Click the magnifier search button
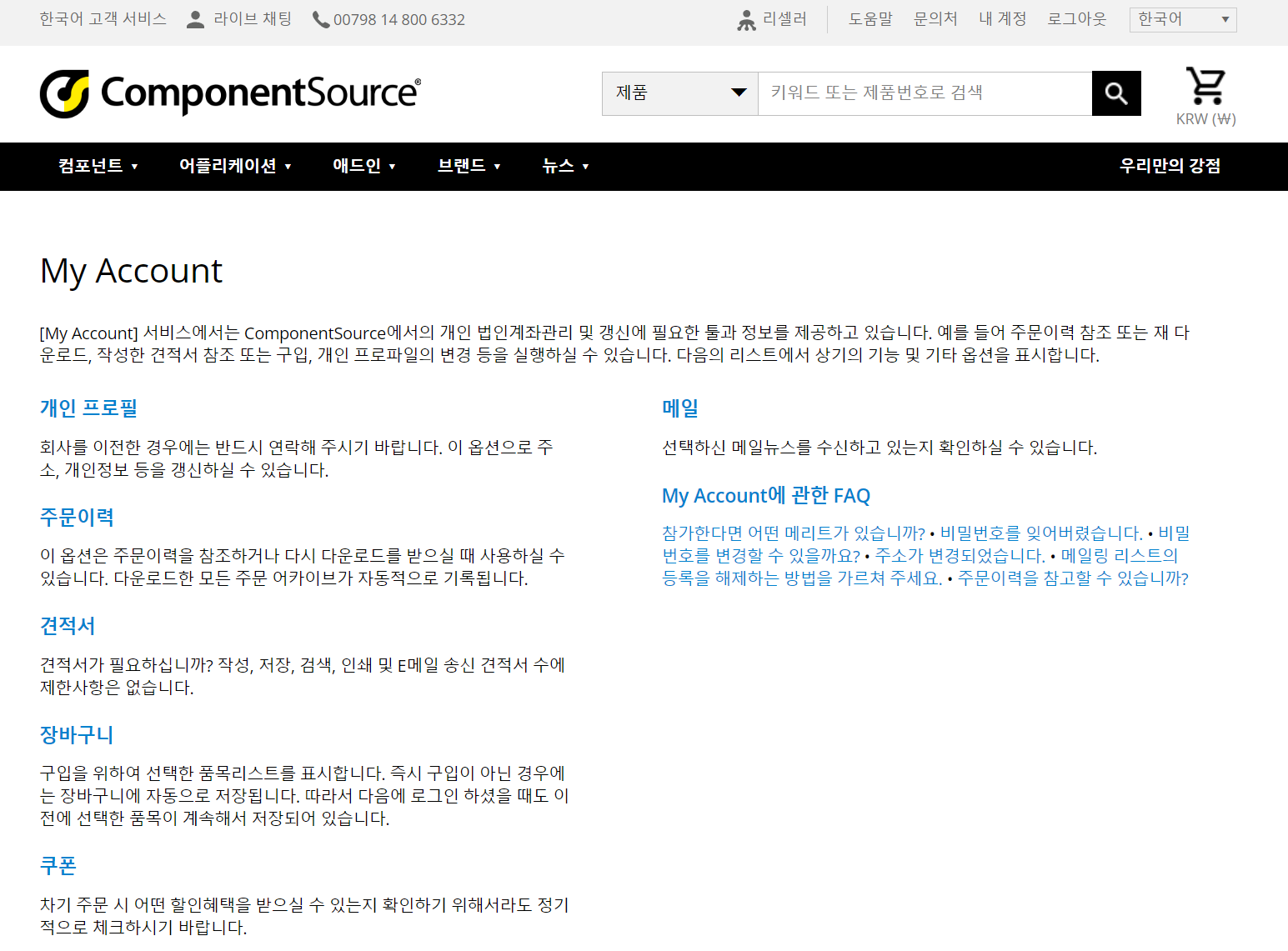This screenshot has width=1288, height=951. pyautogui.click(x=1116, y=93)
